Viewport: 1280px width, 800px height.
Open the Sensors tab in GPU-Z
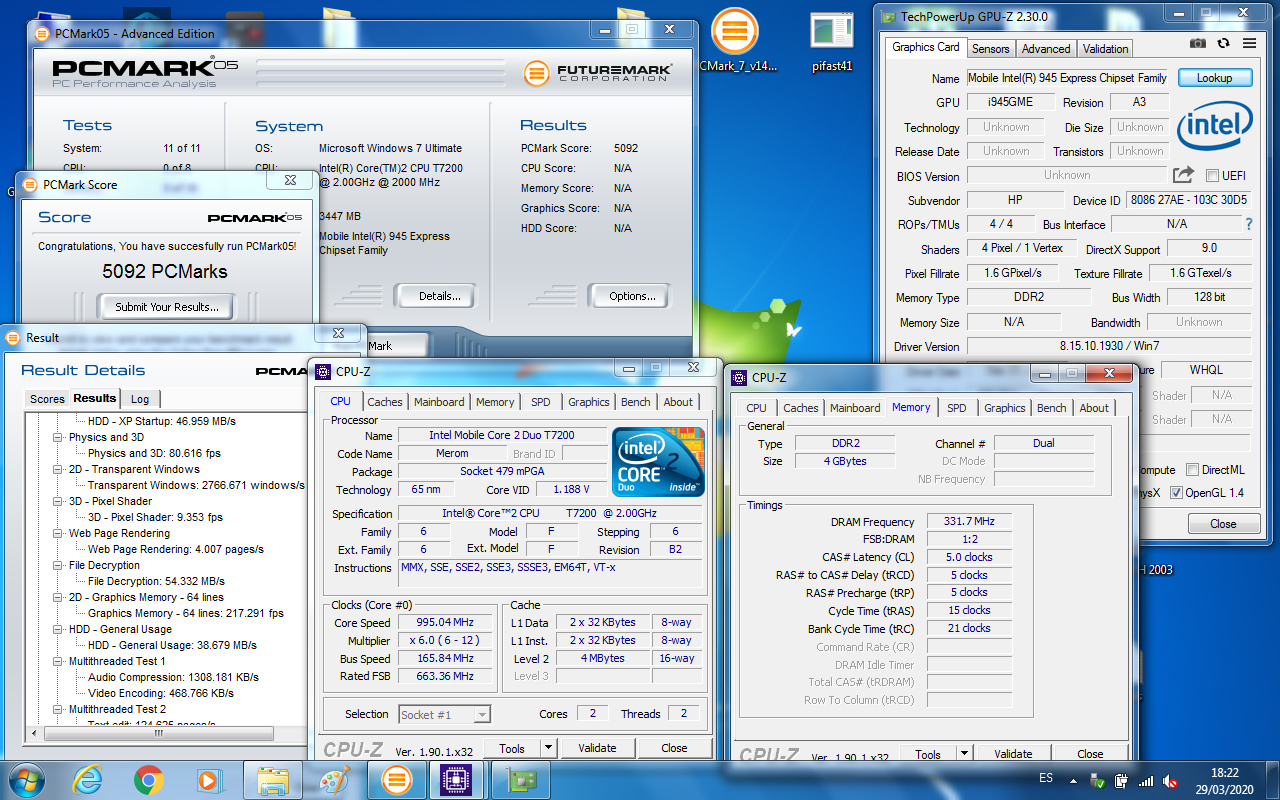(990, 48)
